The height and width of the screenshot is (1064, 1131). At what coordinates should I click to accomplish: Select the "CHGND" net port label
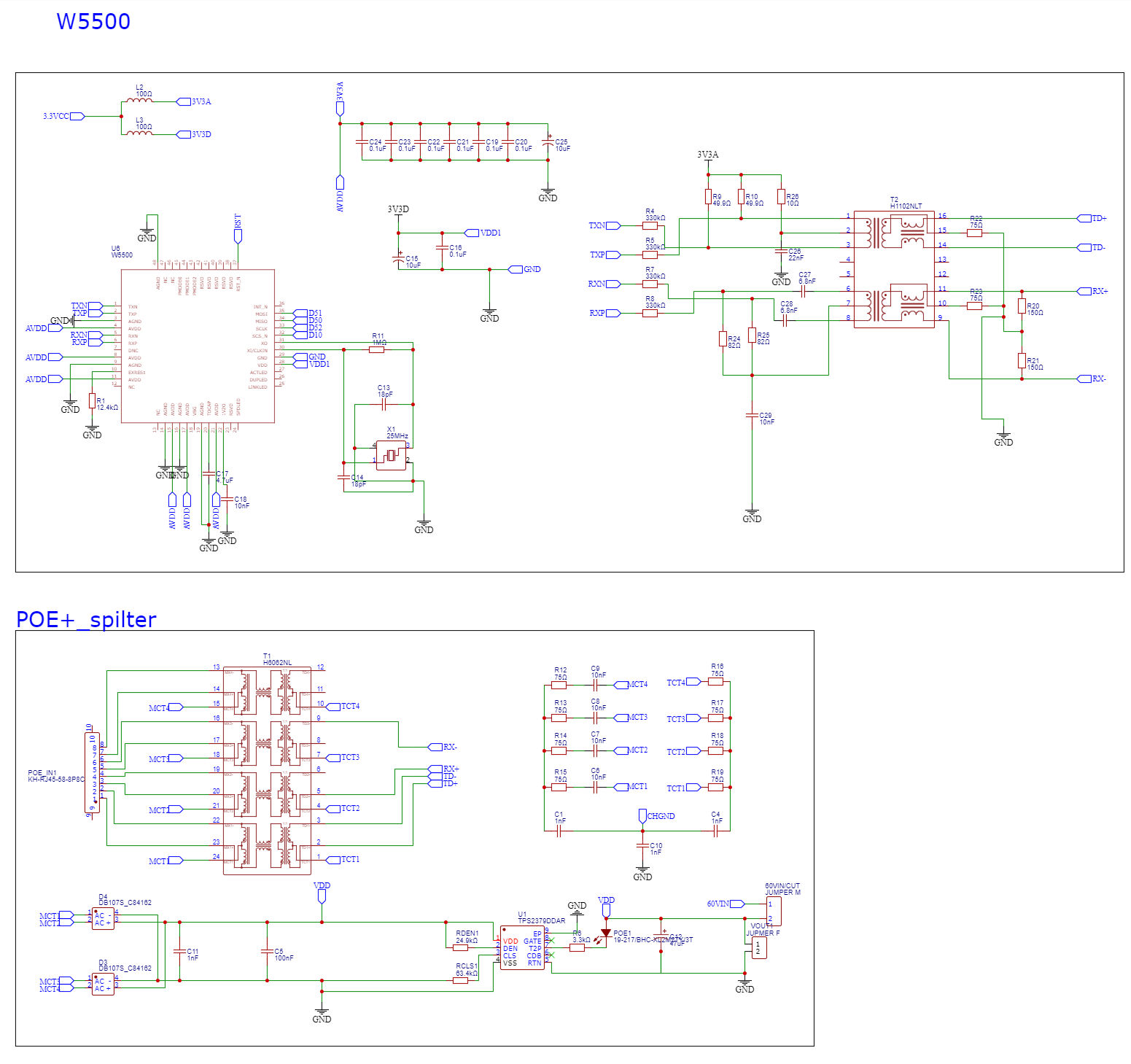656,816
